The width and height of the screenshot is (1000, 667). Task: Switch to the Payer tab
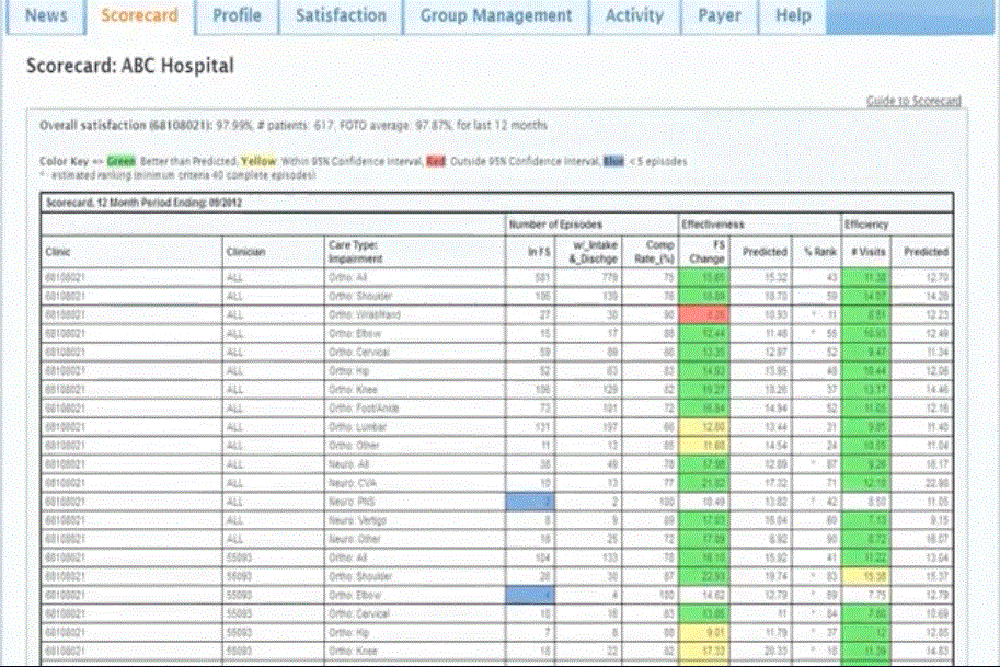tap(719, 16)
